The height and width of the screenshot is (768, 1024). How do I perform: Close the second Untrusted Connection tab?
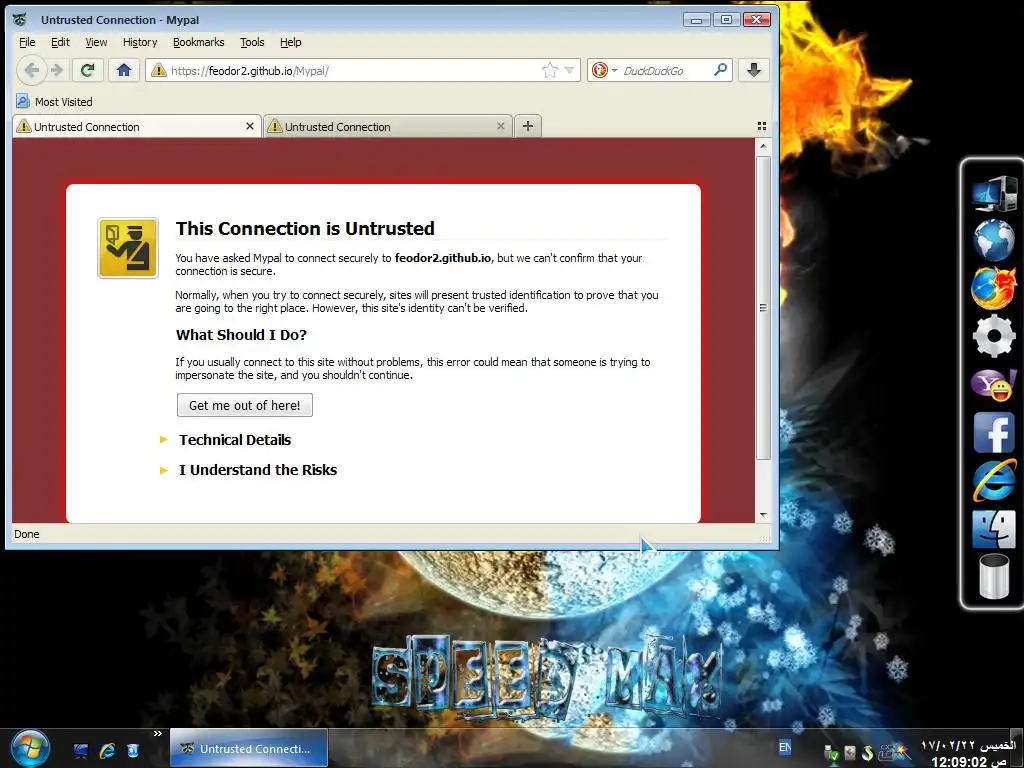(501, 126)
